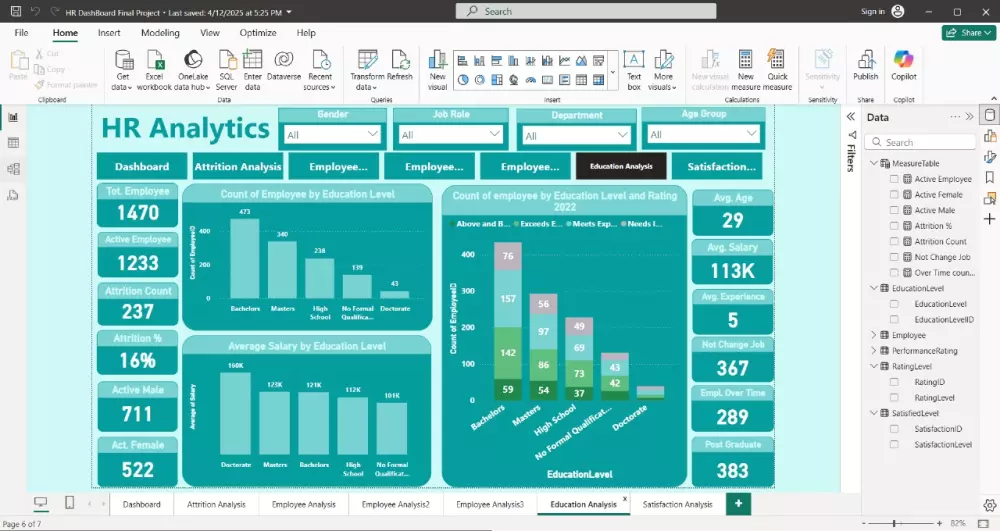This screenshot has width=1000, height=531.
Task: Add a New visual from ribbon
Action: pyautogui.click(x=438, y=70)
